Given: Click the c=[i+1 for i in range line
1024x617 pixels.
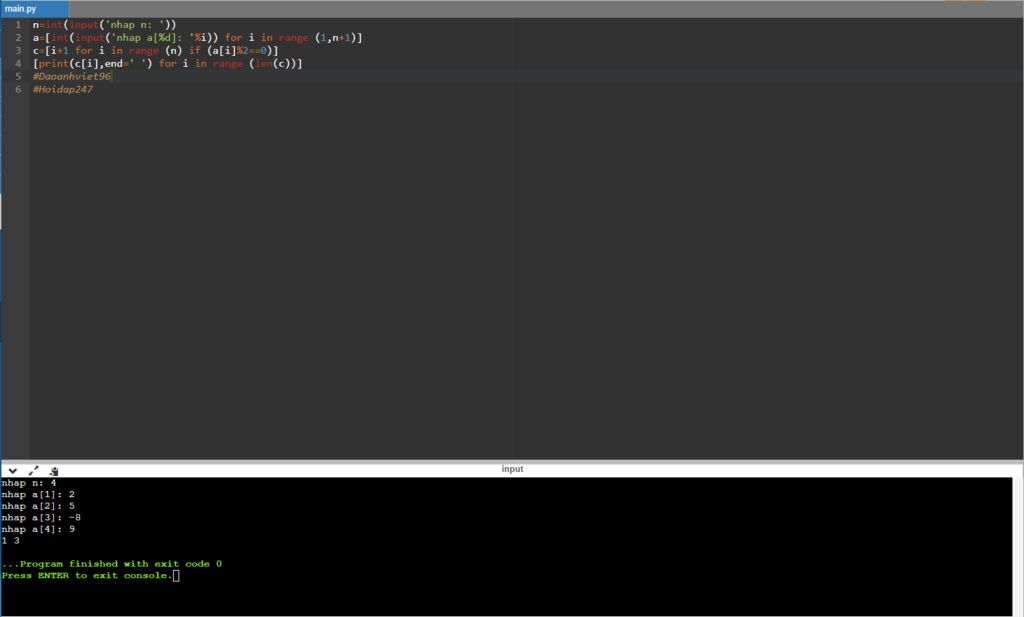Looking at the screenshot, I should coord(155,50).
